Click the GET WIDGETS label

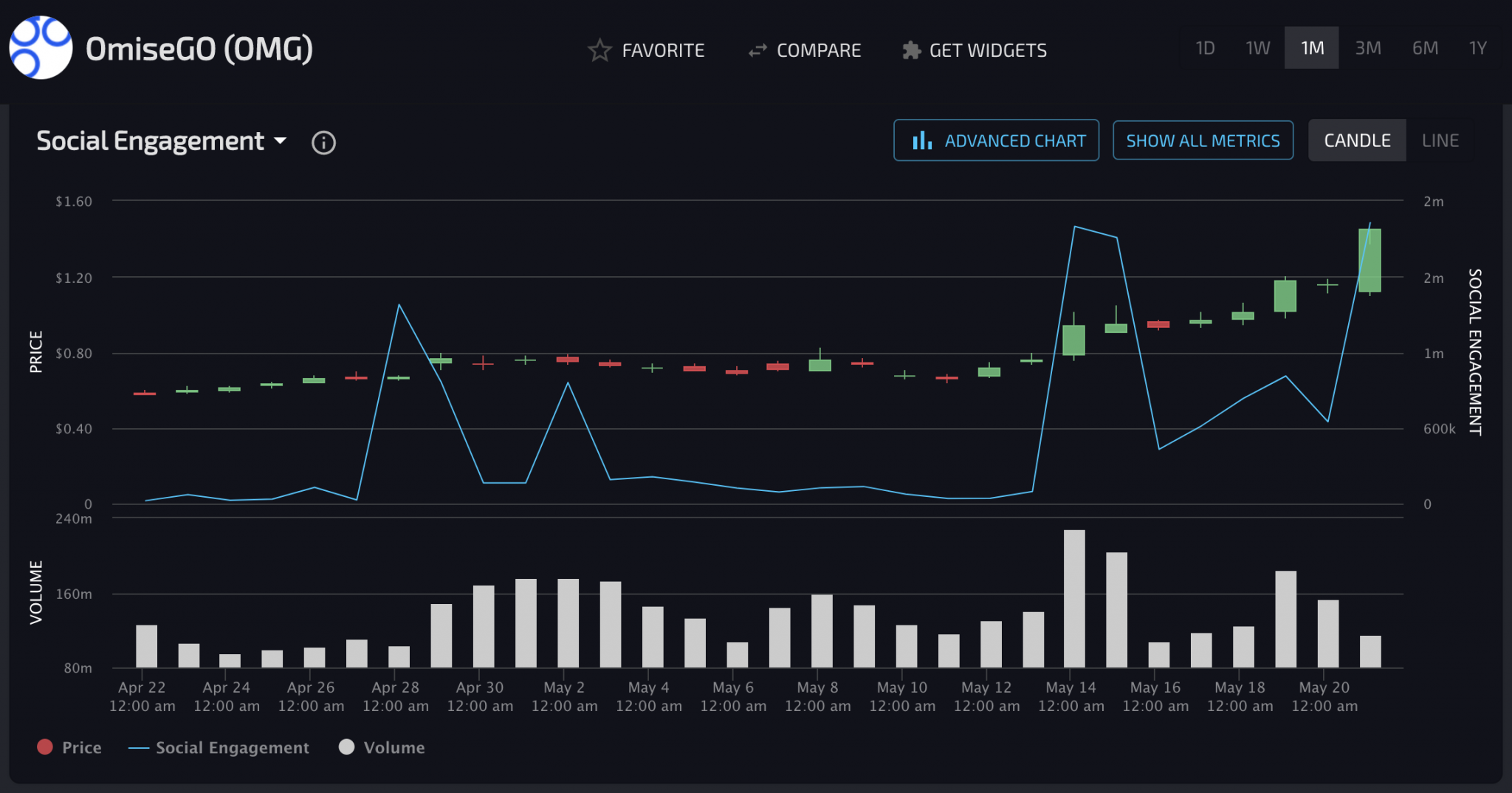click(x=988, y=50)
